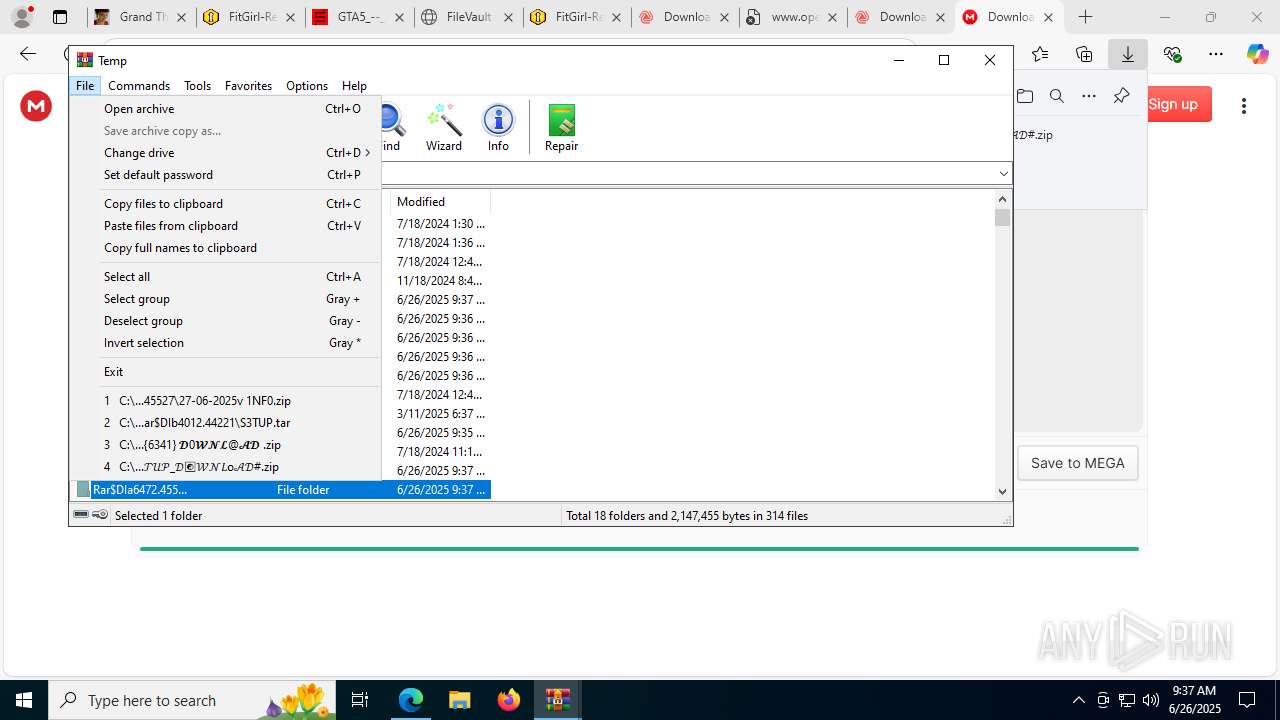The width and height of the screenshot is (1280, 720).
Task: Launch Edge from the taskbar
Action: (x=411, y=700)
